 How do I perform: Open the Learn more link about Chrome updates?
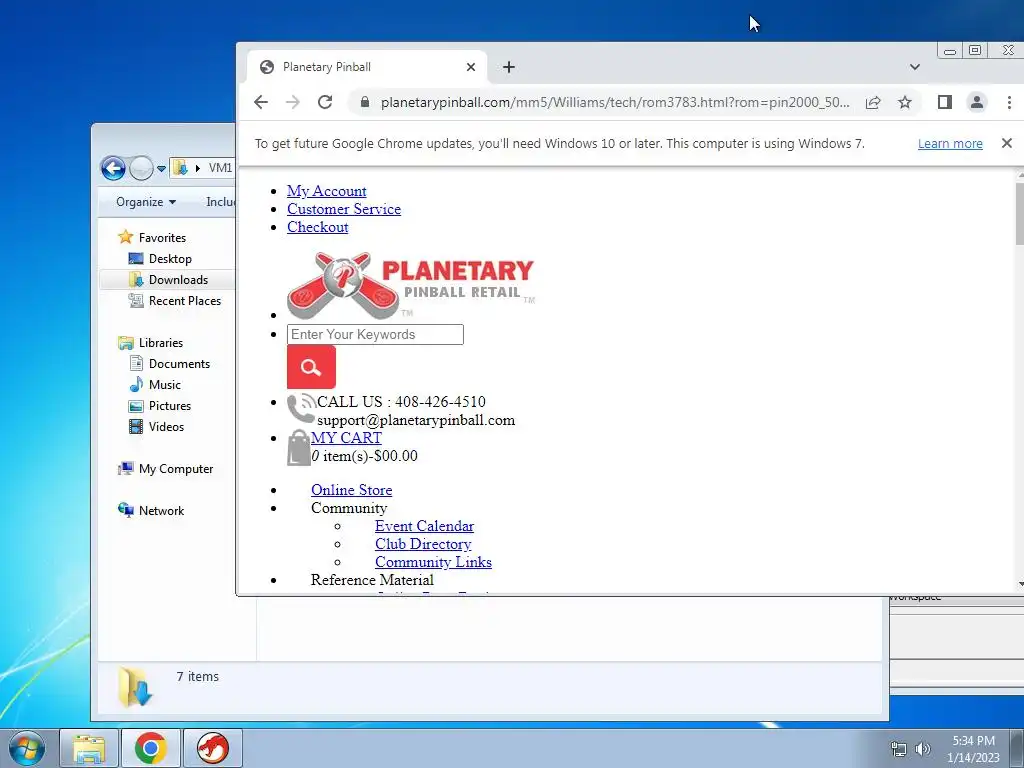coord(950,144)
